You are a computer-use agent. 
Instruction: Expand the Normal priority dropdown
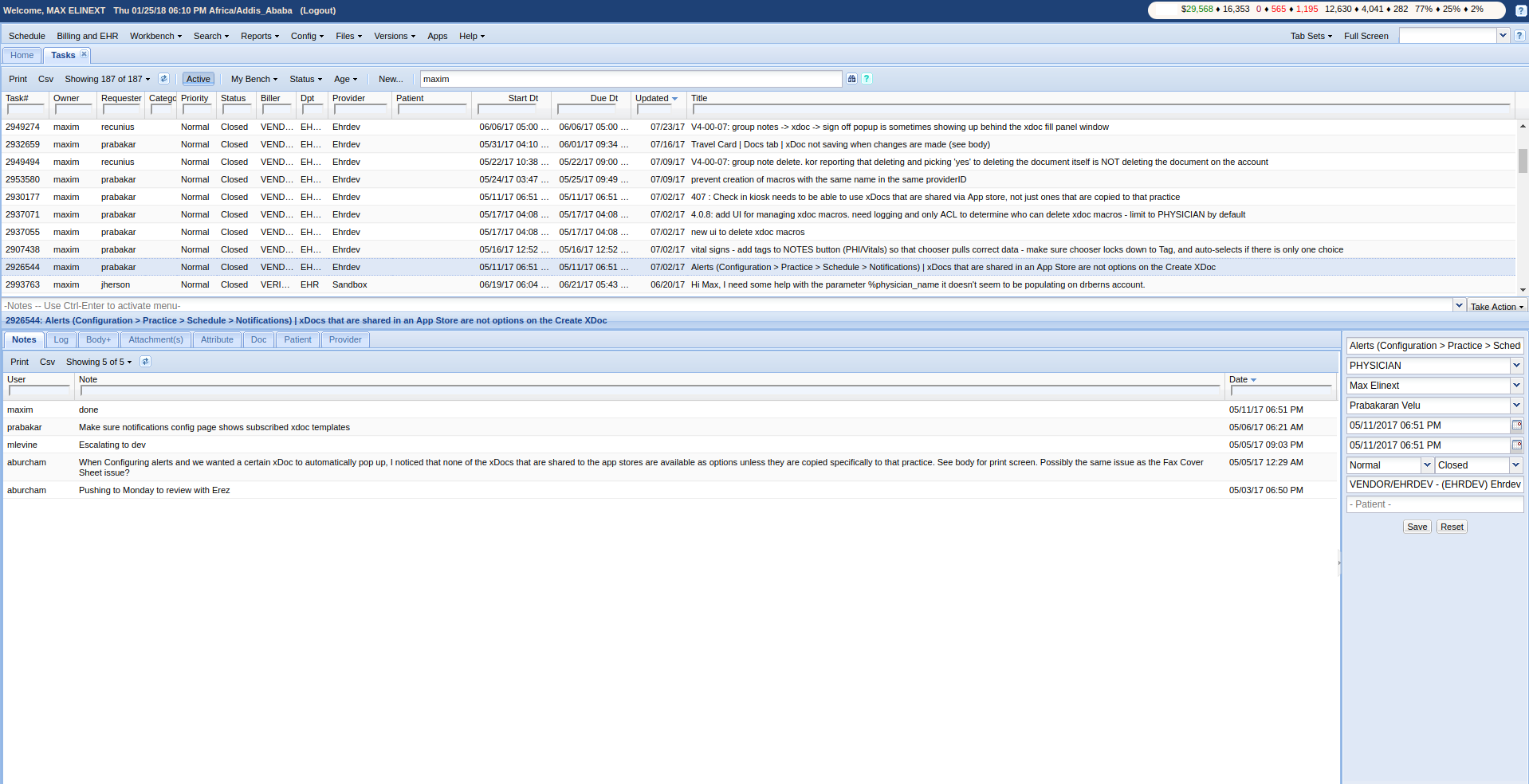(1427, 465)
